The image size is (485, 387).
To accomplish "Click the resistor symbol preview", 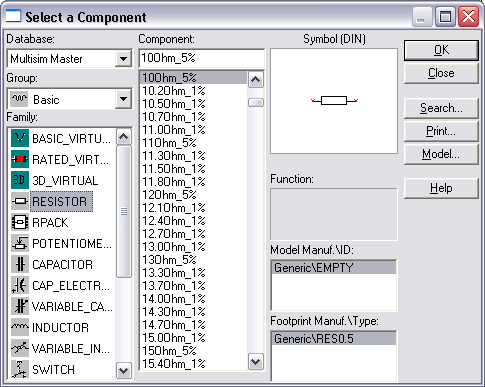I will [334, 100].
